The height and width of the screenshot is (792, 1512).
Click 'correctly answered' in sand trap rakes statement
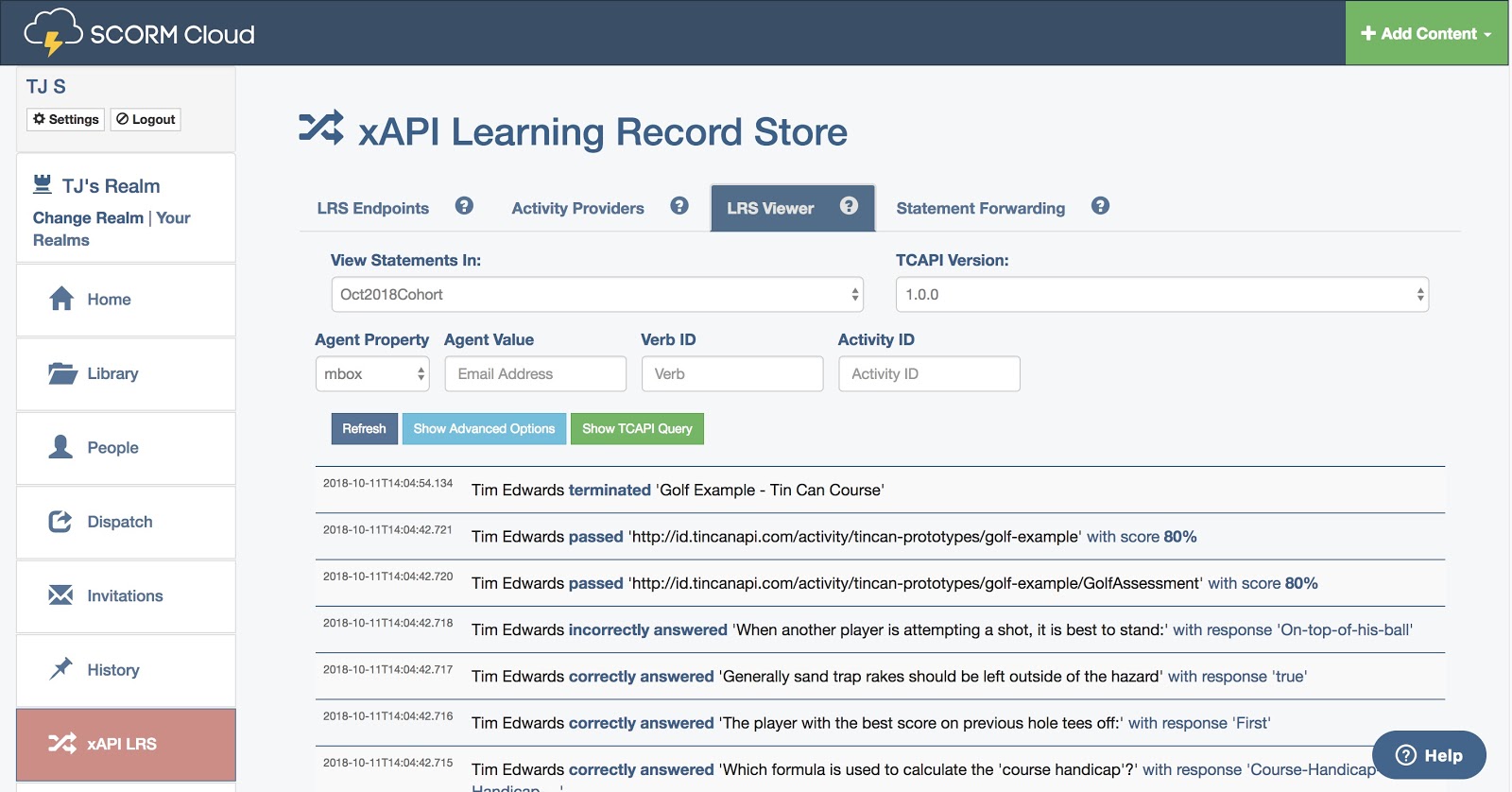pyautogui.click(x=641, y=677)
